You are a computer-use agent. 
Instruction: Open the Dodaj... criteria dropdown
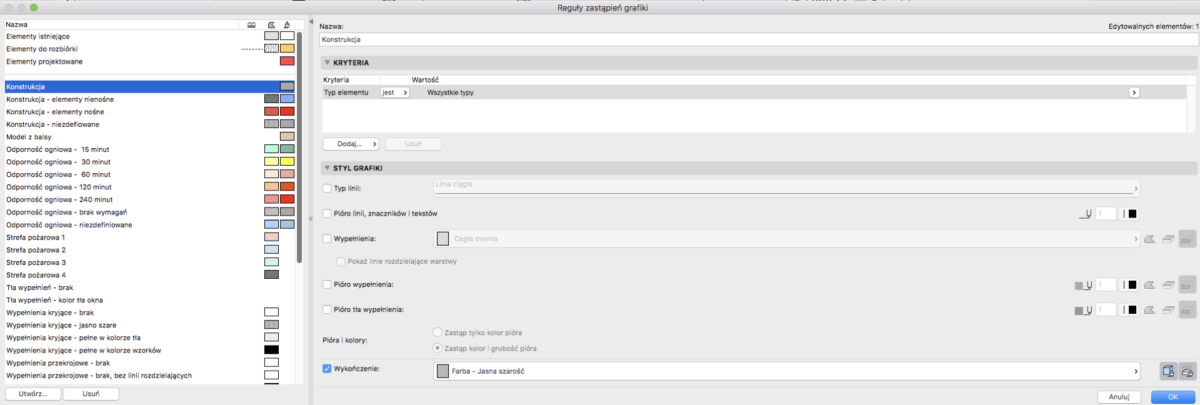point(350,143)
